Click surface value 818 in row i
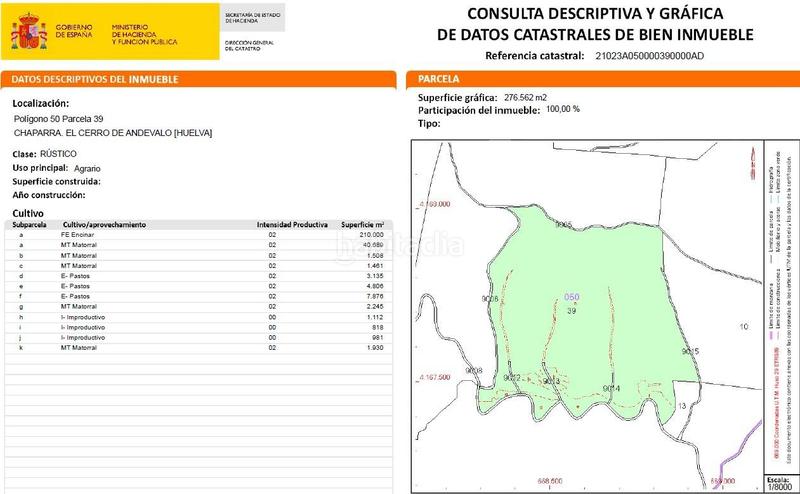Viewport: 800px width, 494px height. (378, 328)
